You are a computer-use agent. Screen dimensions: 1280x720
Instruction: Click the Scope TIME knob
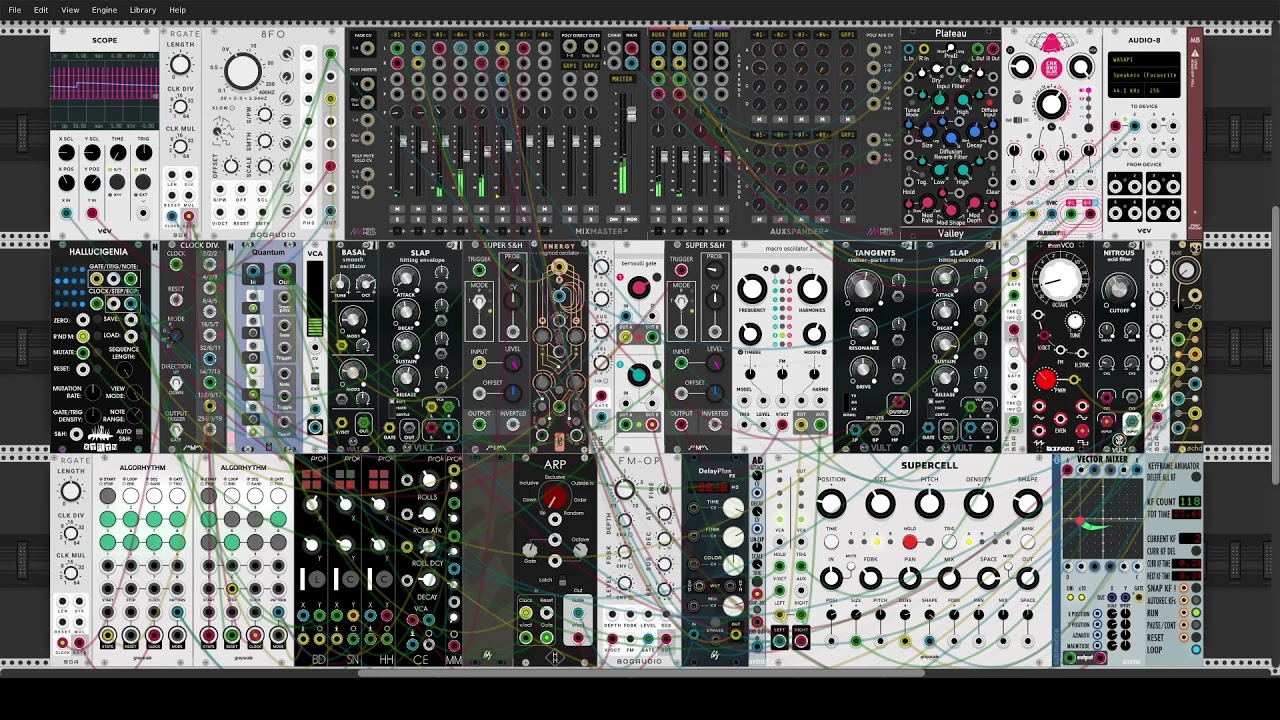[118, 152]
